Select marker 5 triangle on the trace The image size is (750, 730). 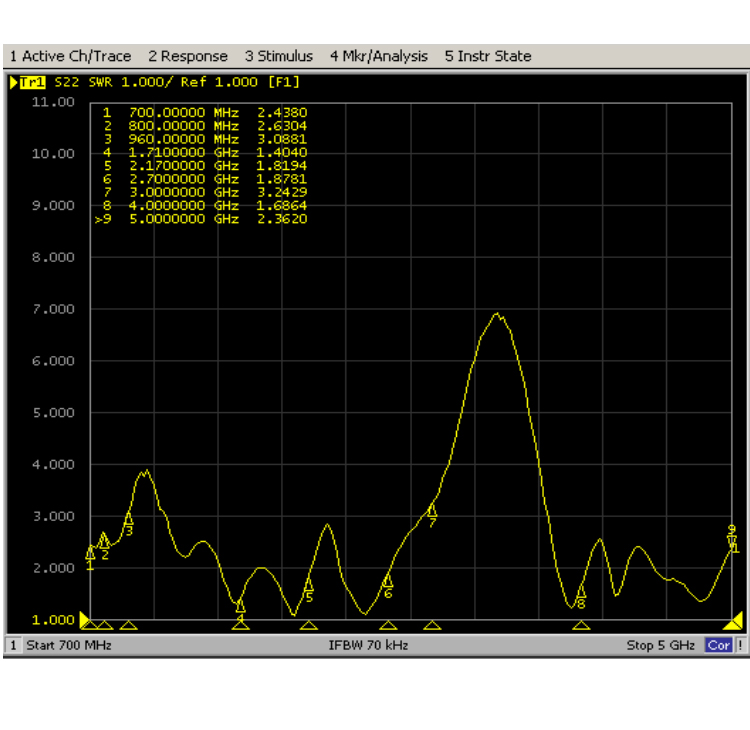point(309,584)
